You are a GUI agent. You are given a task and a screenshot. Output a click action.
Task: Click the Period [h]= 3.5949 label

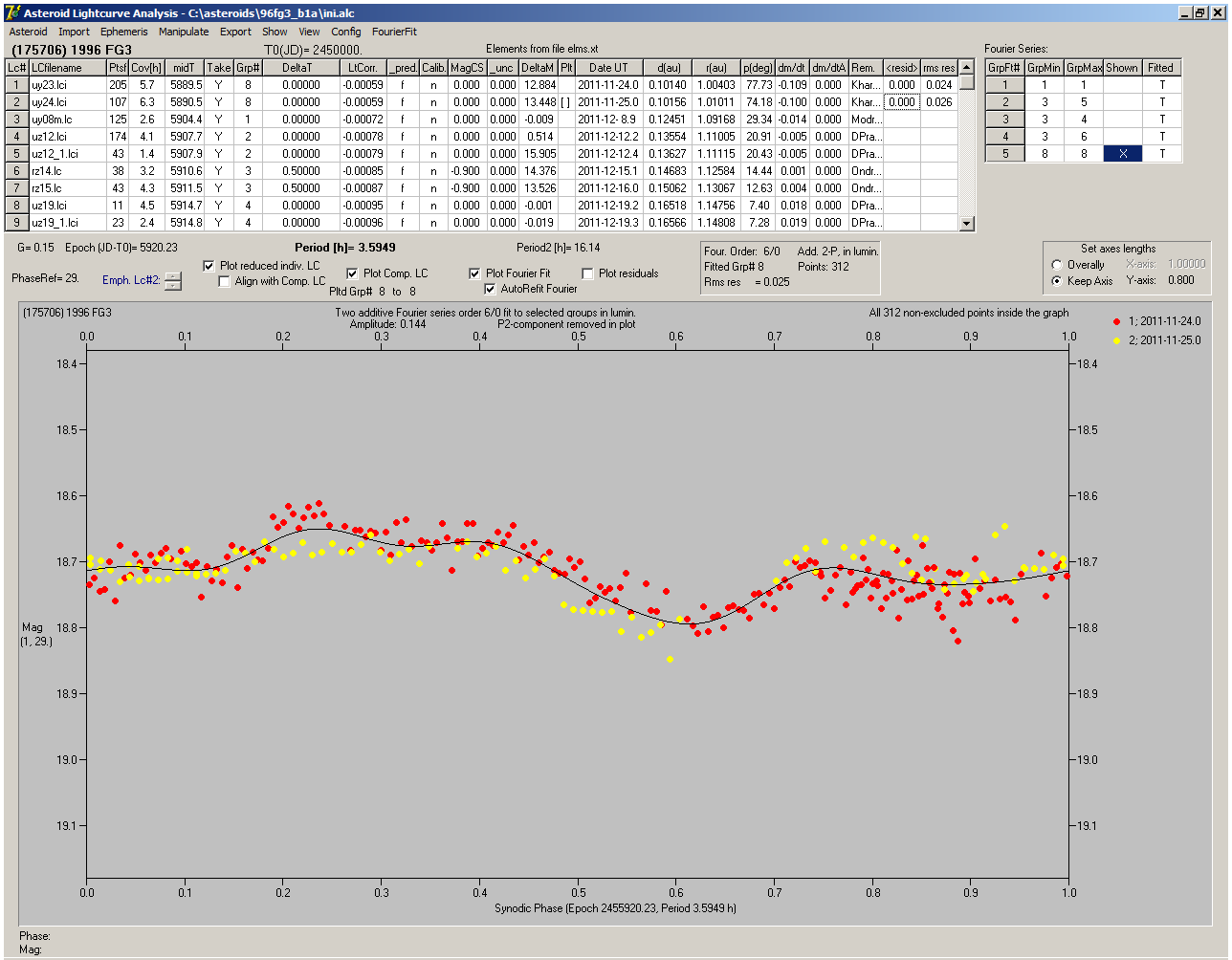click(x=345, y=248)
